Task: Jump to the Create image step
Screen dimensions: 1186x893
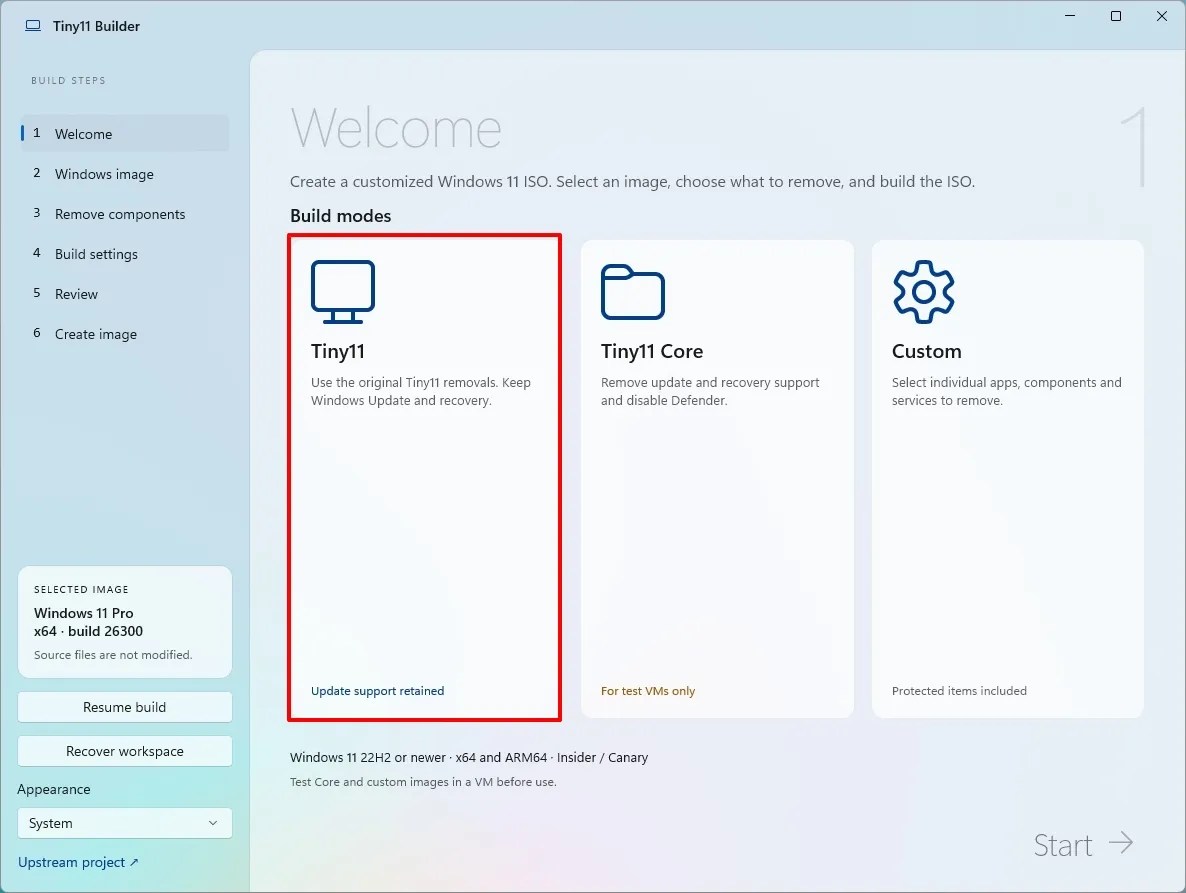Action: pyautogui.click(x=125, y=334)
